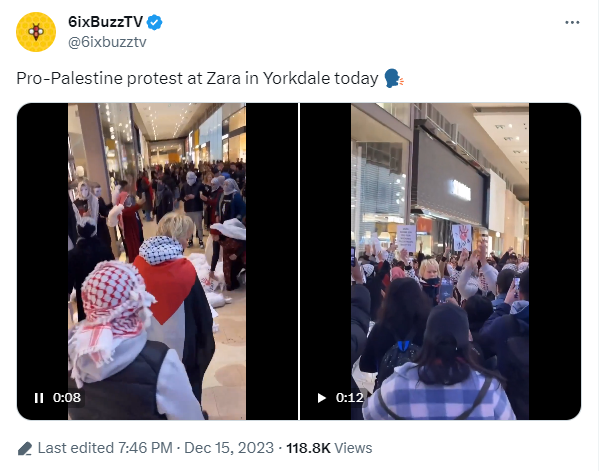599x471 pixels.
Task: Click the red handprint sign in right video
Action: [462, 237]
